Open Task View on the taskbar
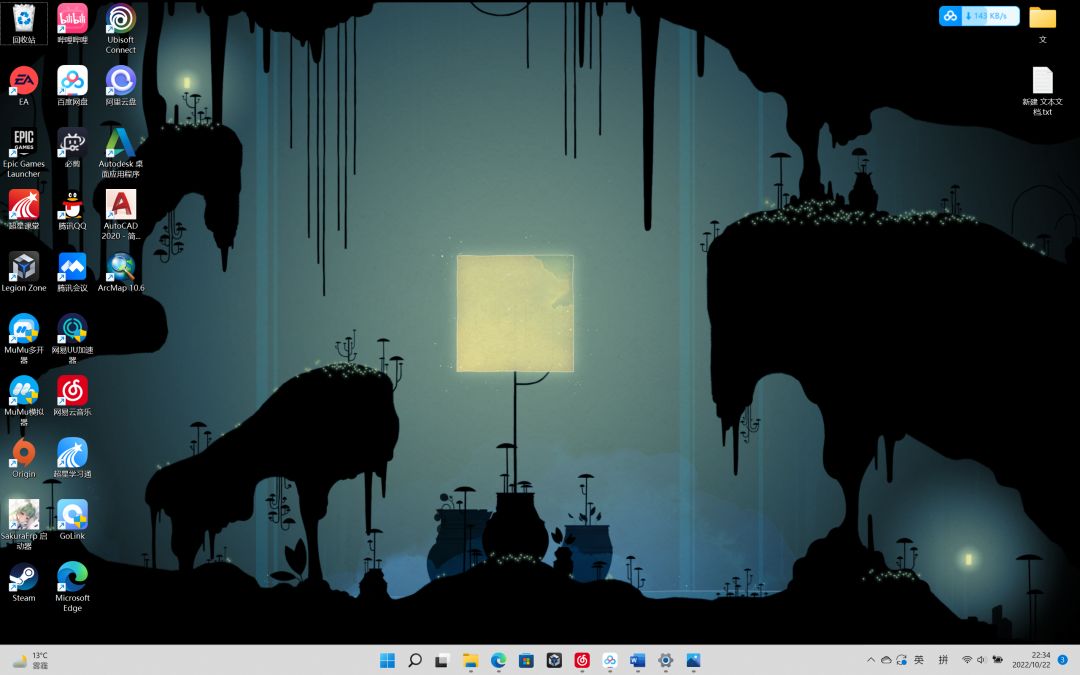Image resolution: width=1080 pixels, height=675 pixels. click(442, 660)
